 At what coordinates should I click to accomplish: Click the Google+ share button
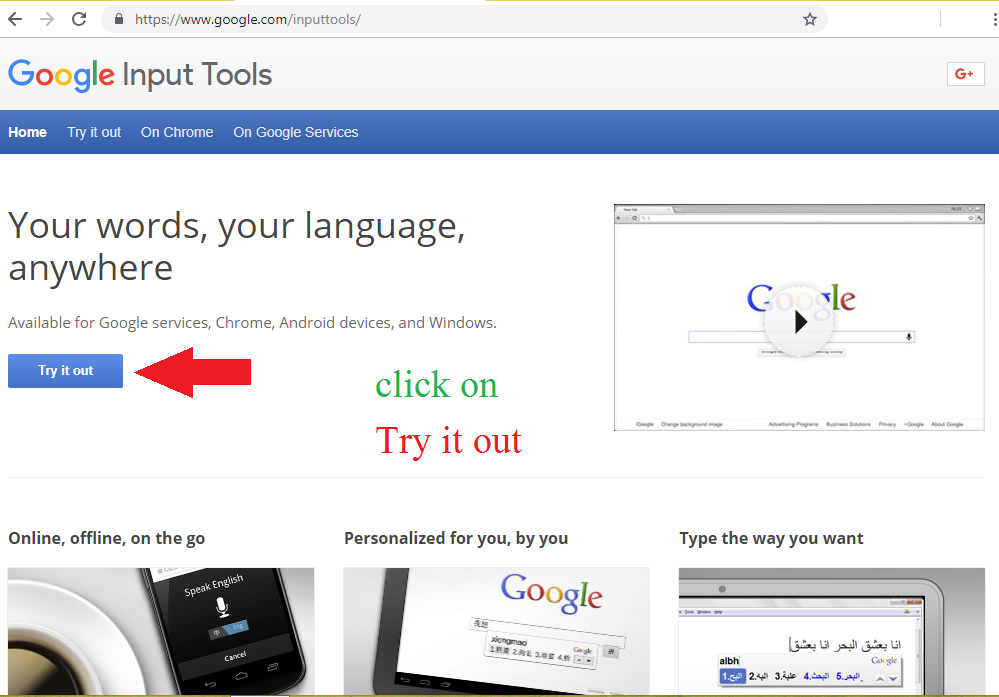pyautogui.click(x=965, y=74)
